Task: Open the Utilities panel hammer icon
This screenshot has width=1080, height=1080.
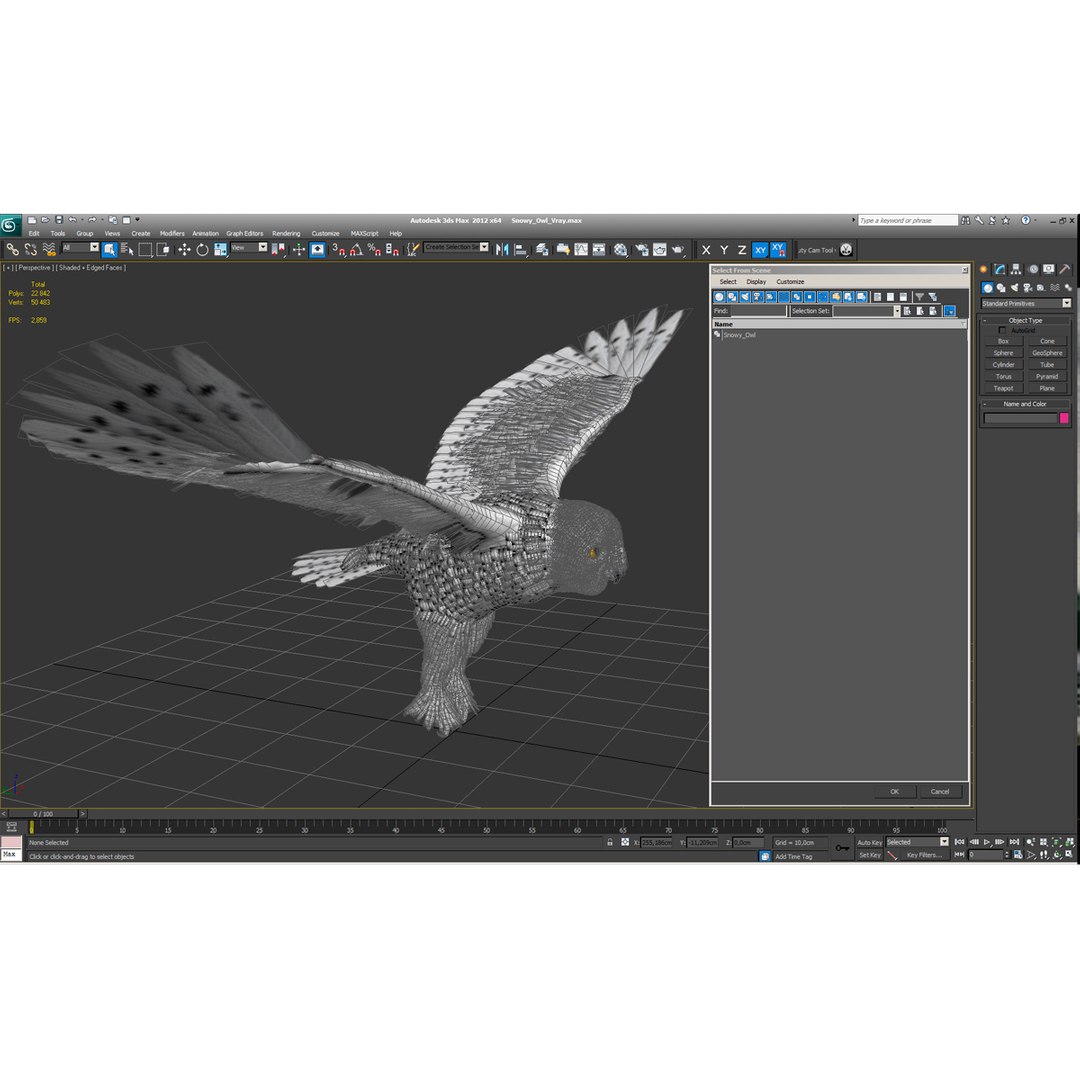Action: [x=1065, y=269]
